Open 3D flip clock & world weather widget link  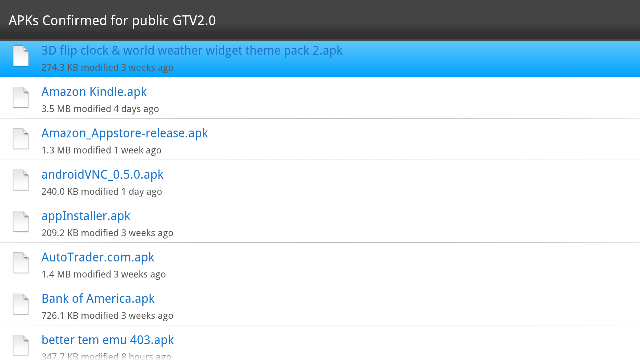[192, 51]
